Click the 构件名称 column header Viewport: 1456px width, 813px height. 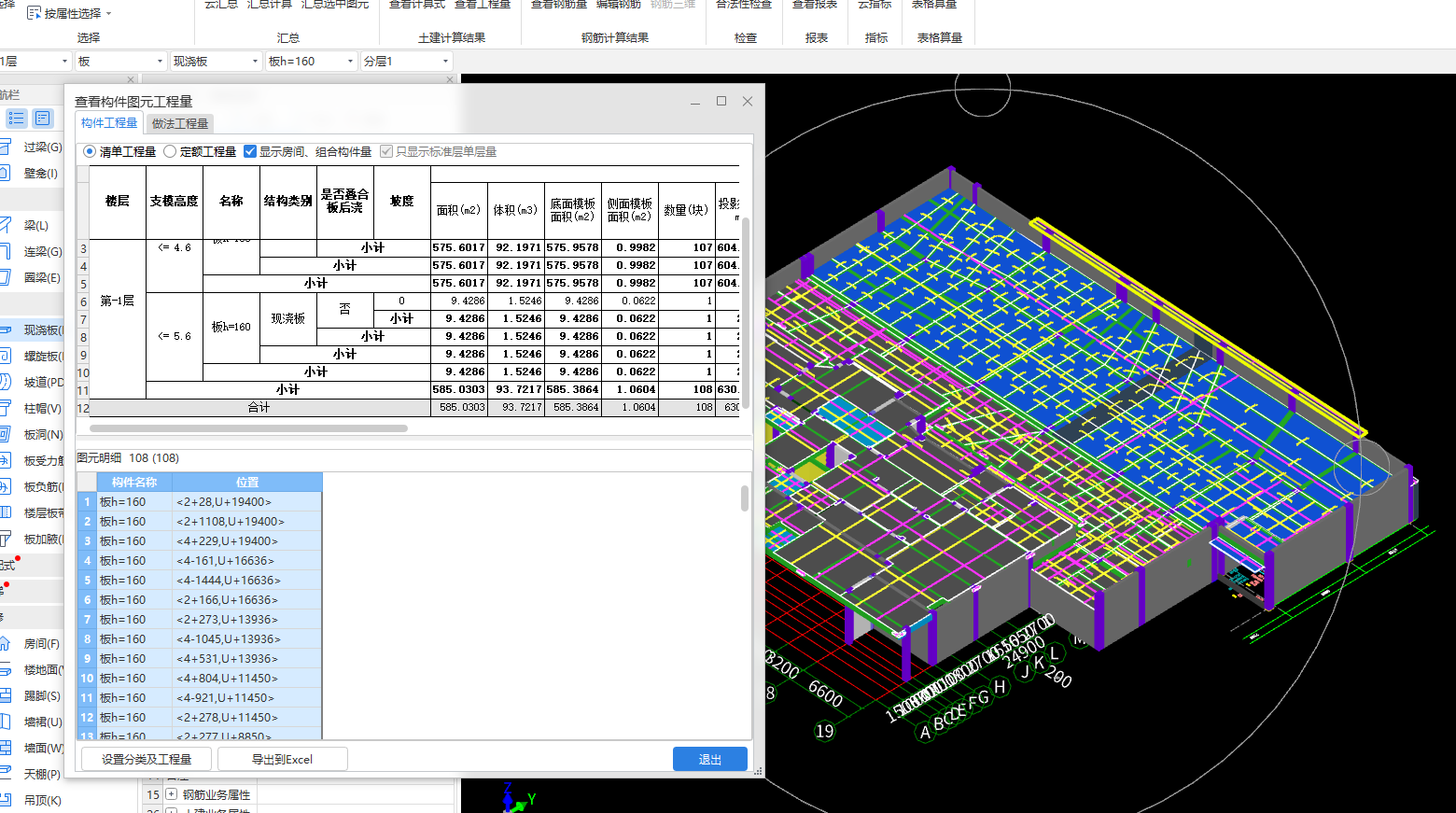coord(134,483)
